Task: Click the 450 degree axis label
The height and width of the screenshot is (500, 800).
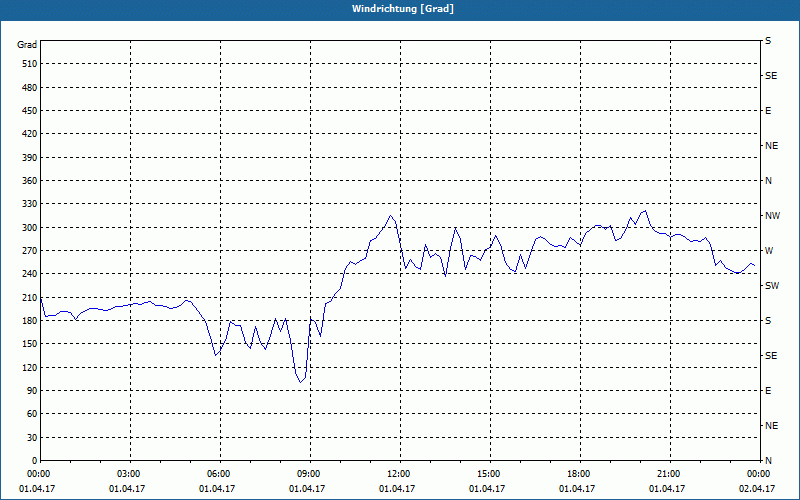Action: pos(30,111)
